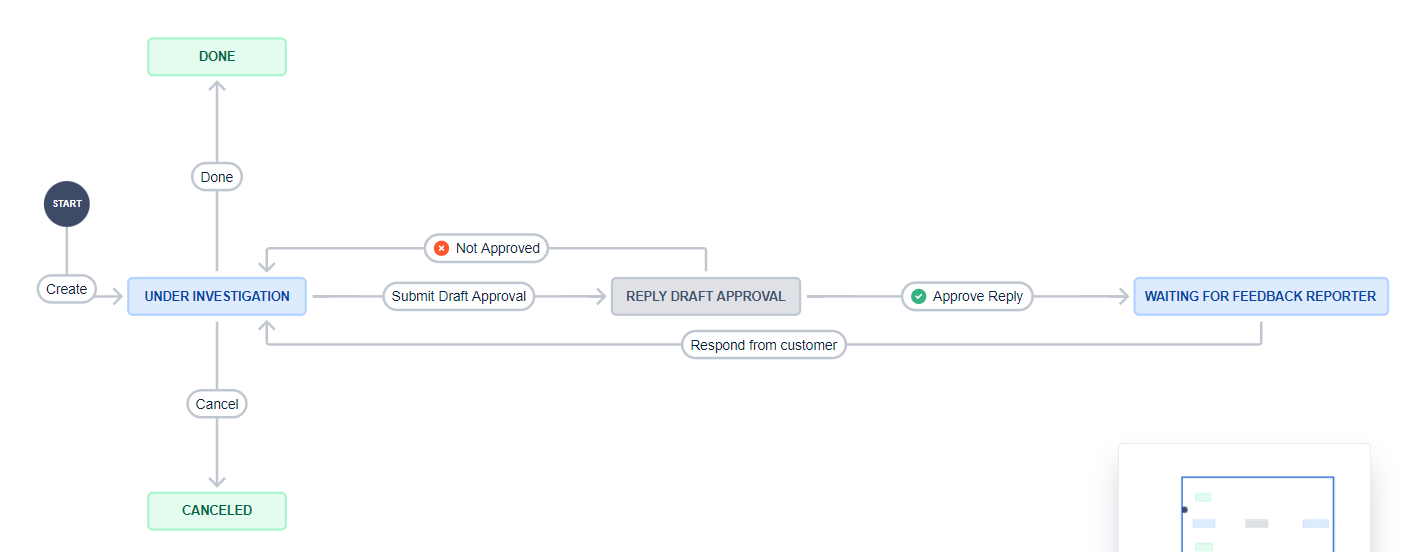Select the UNDER INVESTIGATION status
The height and width of the screenshot is (552, 1404).
pyautogui.click(x=217, y=296)
